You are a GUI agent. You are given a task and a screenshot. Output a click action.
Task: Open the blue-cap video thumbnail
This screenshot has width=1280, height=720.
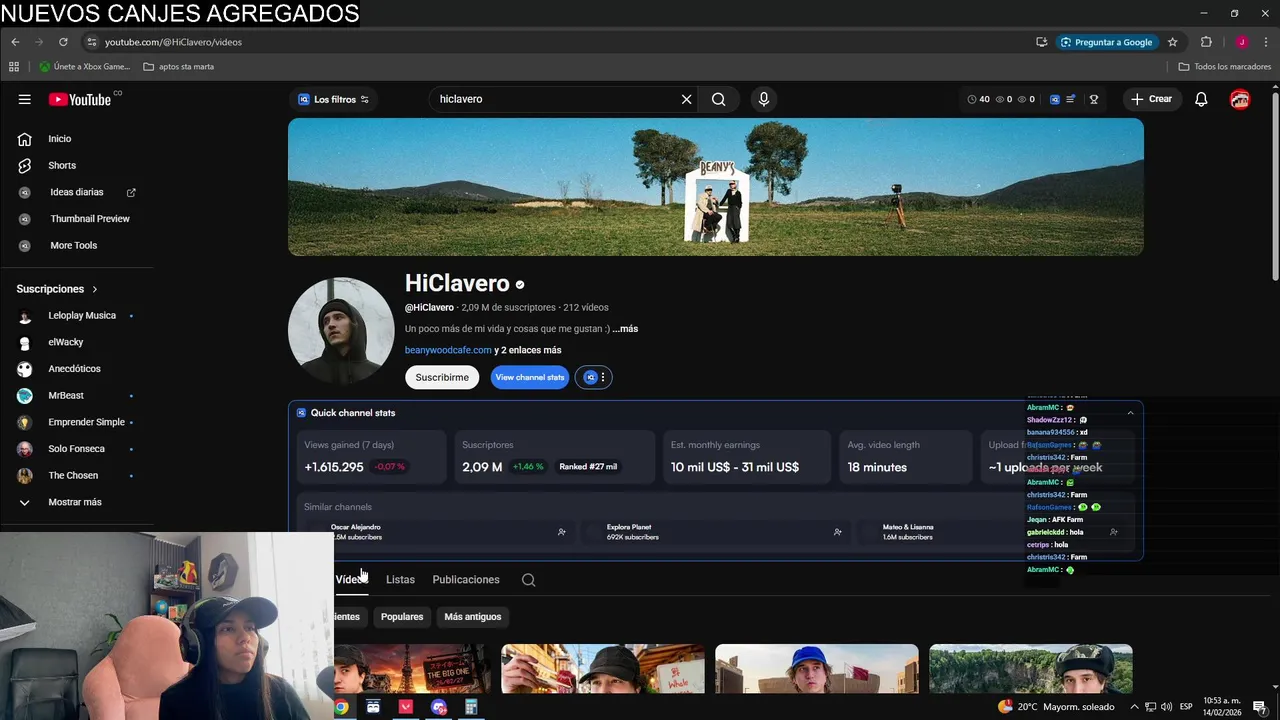[x=816, y=669]
